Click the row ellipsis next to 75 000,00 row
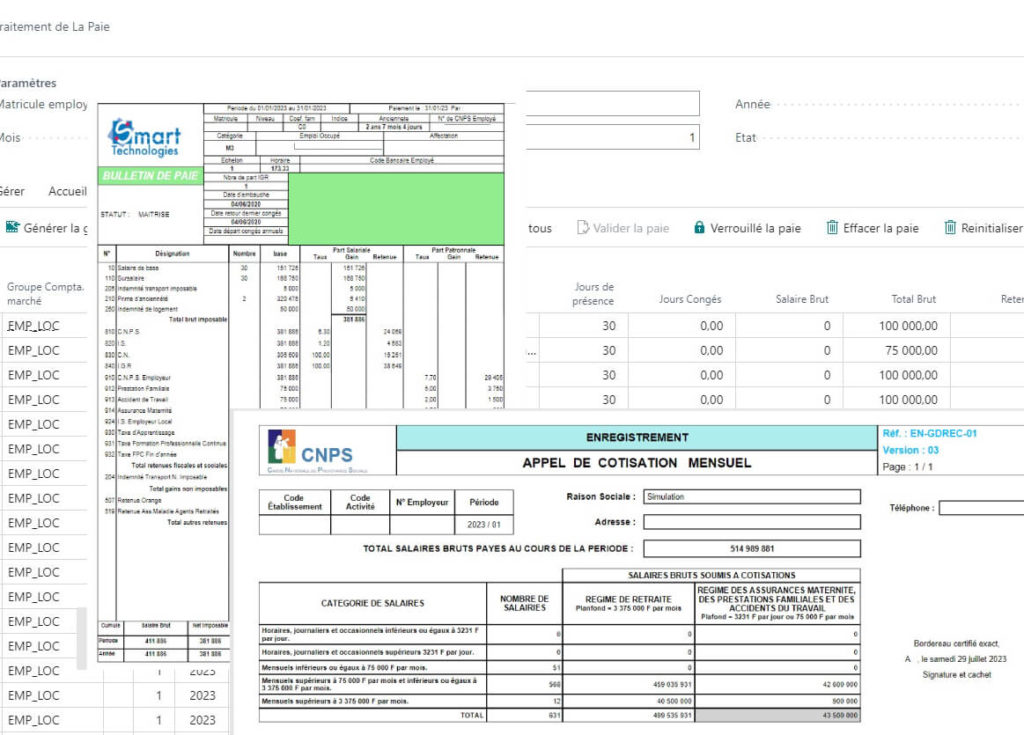This screenshot has width=1024, height=735. pos(532,351)
